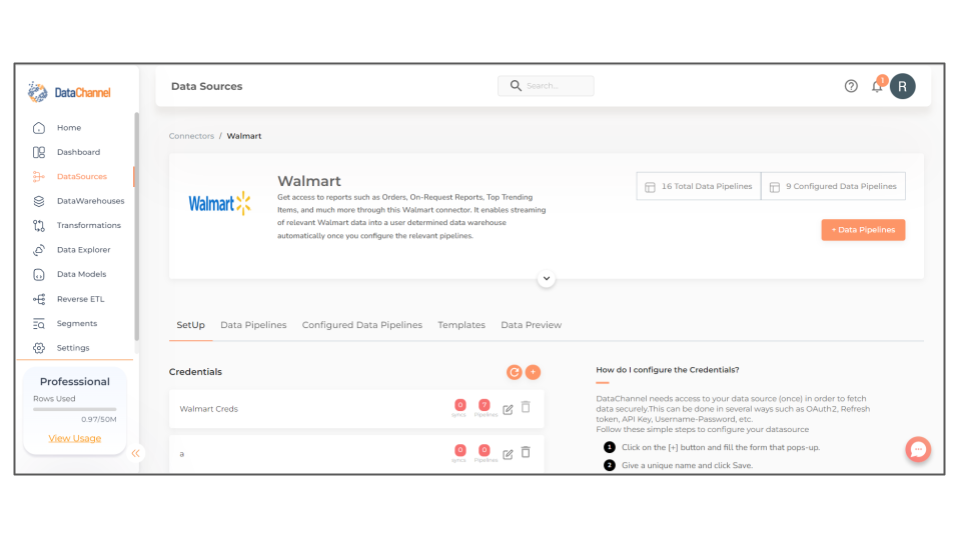
Task: Click the Transformations icon
Action: [x=39, y=225]
